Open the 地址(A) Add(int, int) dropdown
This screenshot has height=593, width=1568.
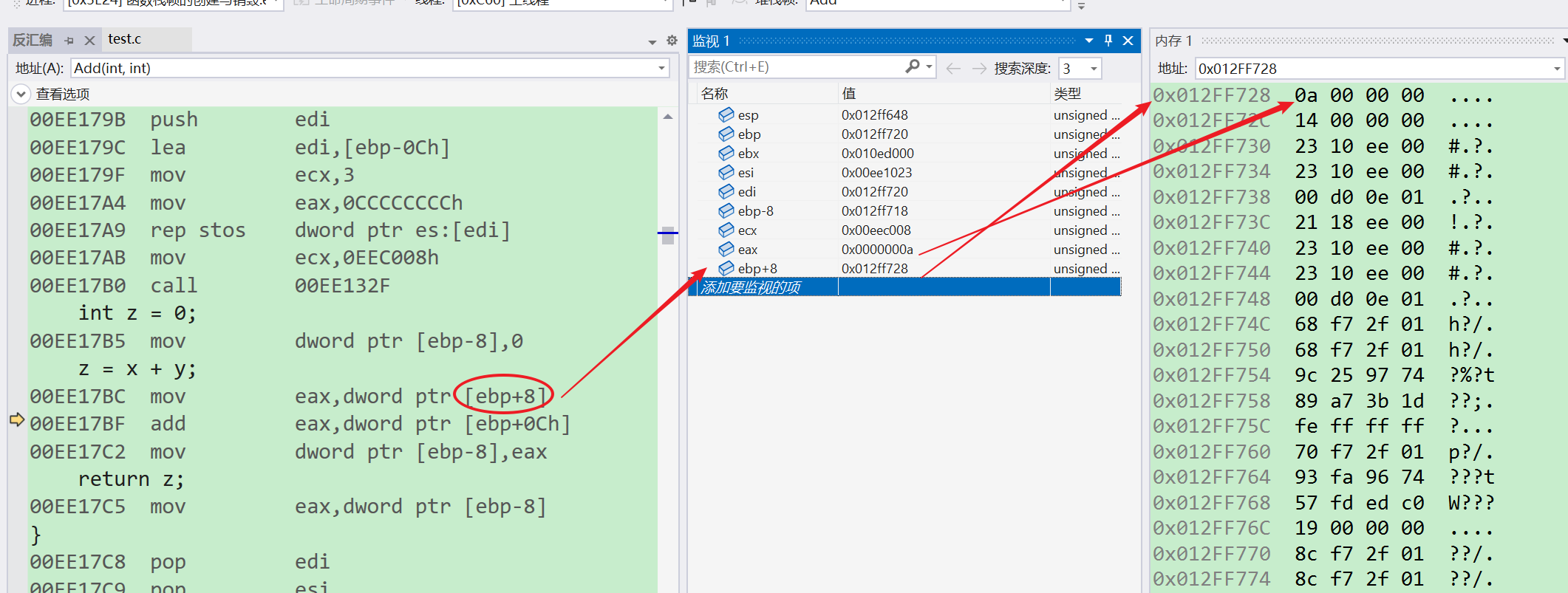click(661, 69)
